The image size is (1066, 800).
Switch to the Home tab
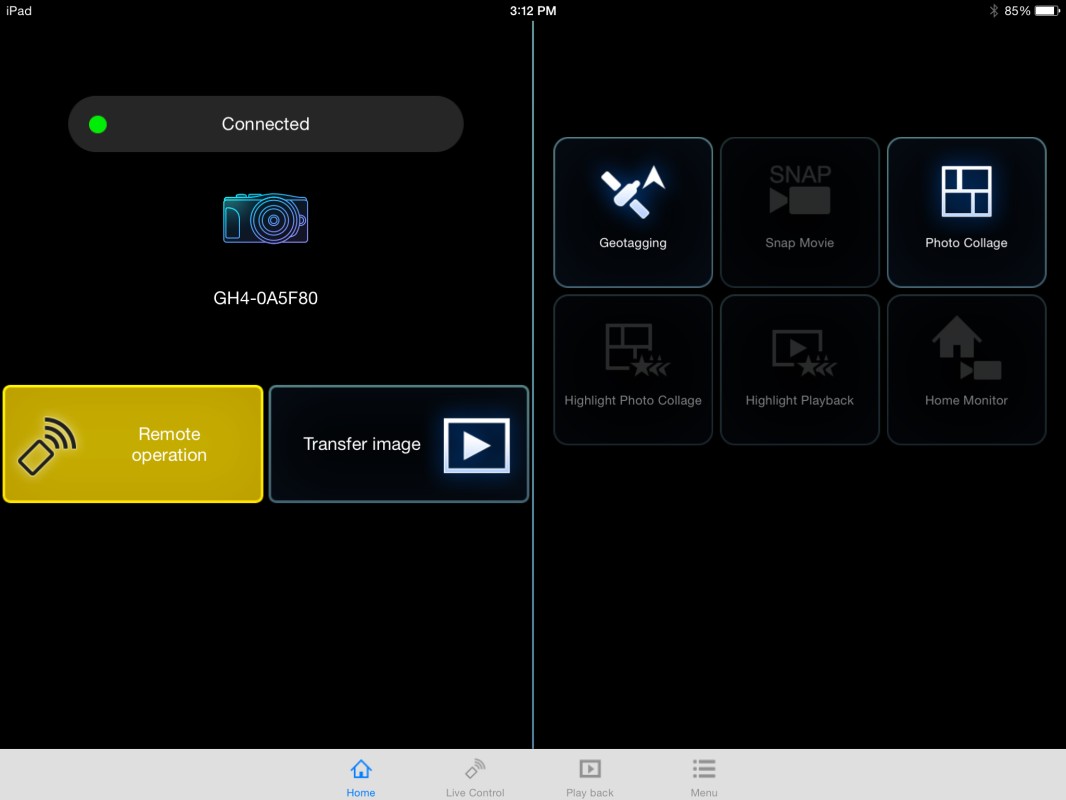pyautogui.click(x=361, y=778)
